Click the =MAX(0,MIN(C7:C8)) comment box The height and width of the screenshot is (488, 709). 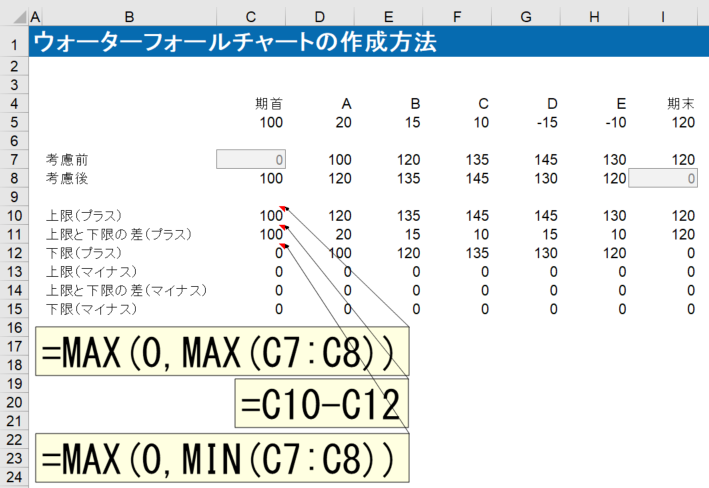pos(222,457)
